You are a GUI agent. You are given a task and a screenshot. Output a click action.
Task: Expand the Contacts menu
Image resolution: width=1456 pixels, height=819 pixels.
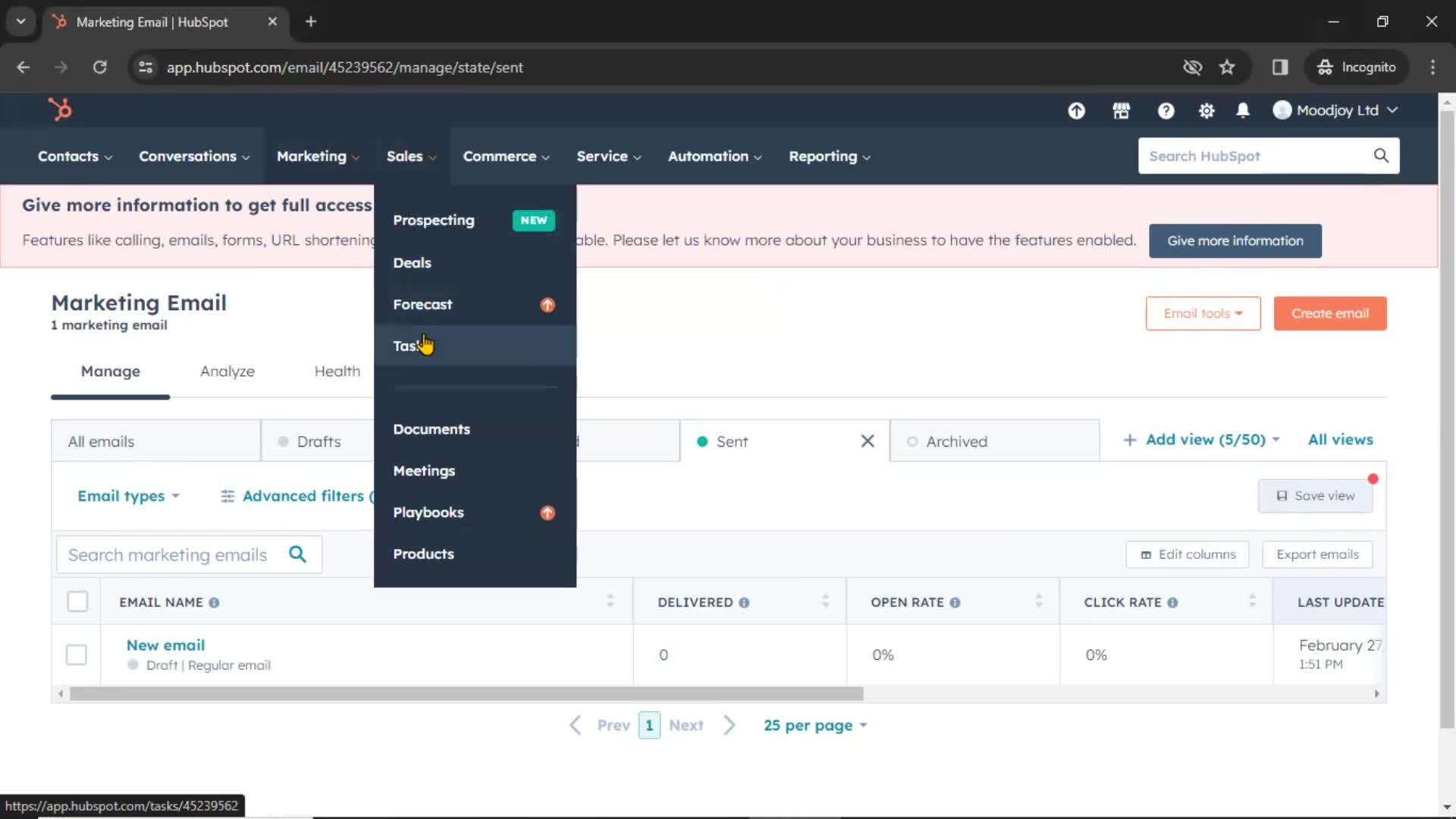coord(75,156)
